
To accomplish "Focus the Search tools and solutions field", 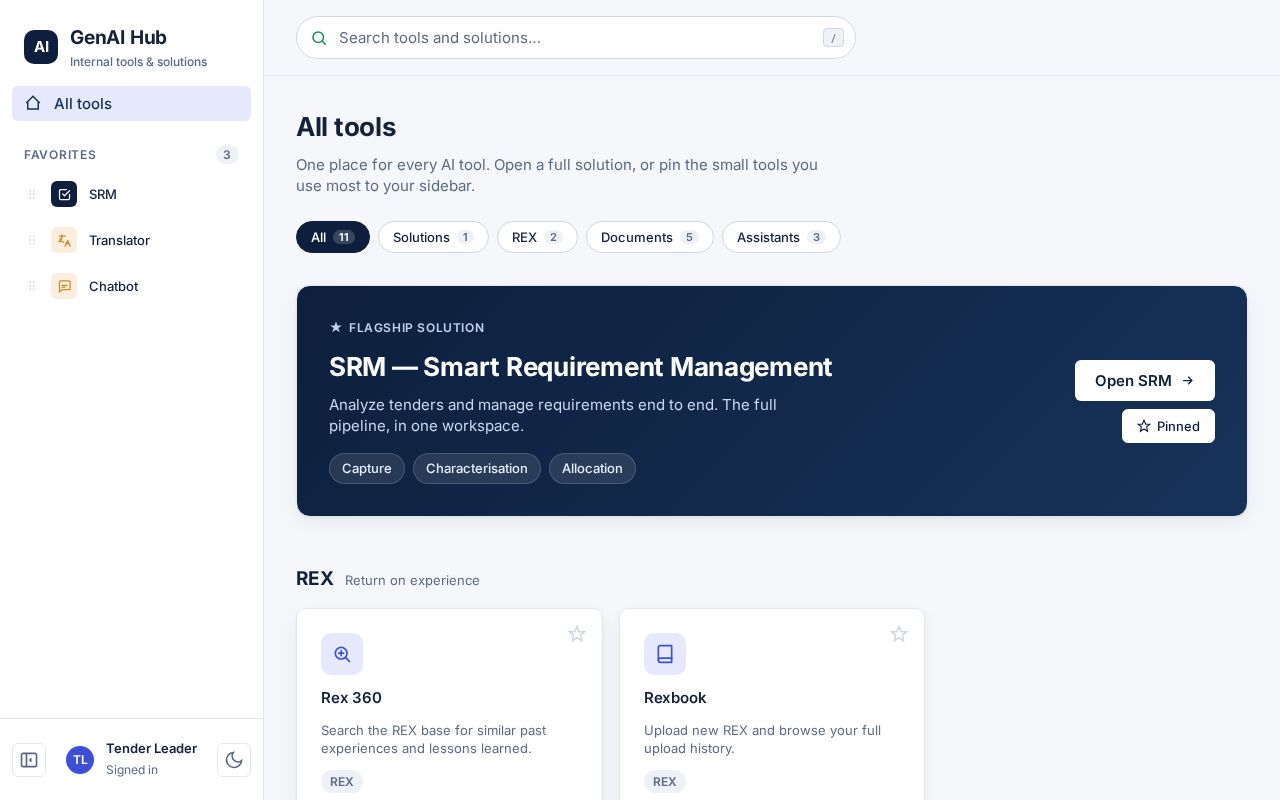I will pos(576,38).
